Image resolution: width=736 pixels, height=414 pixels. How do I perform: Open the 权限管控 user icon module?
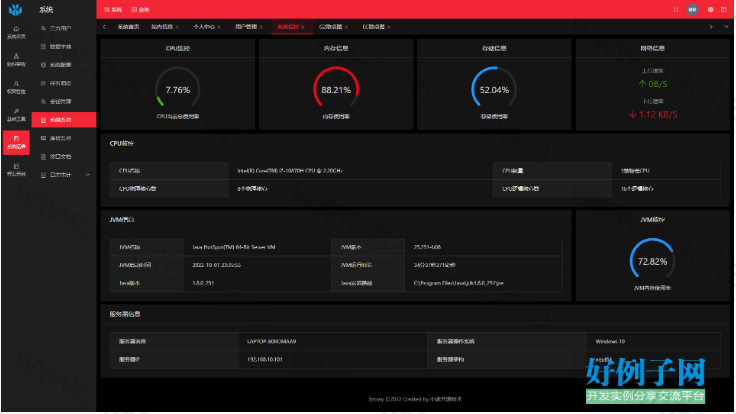click(16, 87)
